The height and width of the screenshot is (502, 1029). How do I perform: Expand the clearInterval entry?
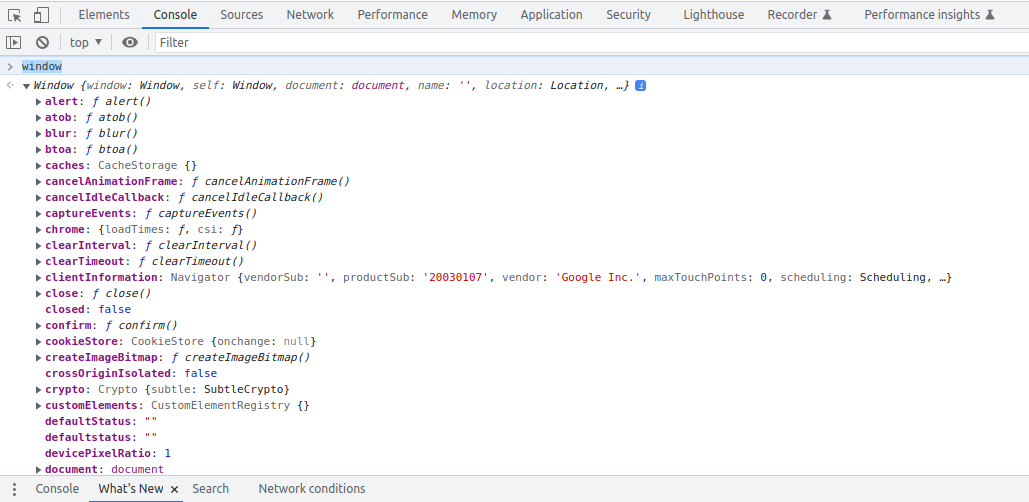(x=39, y=245)
